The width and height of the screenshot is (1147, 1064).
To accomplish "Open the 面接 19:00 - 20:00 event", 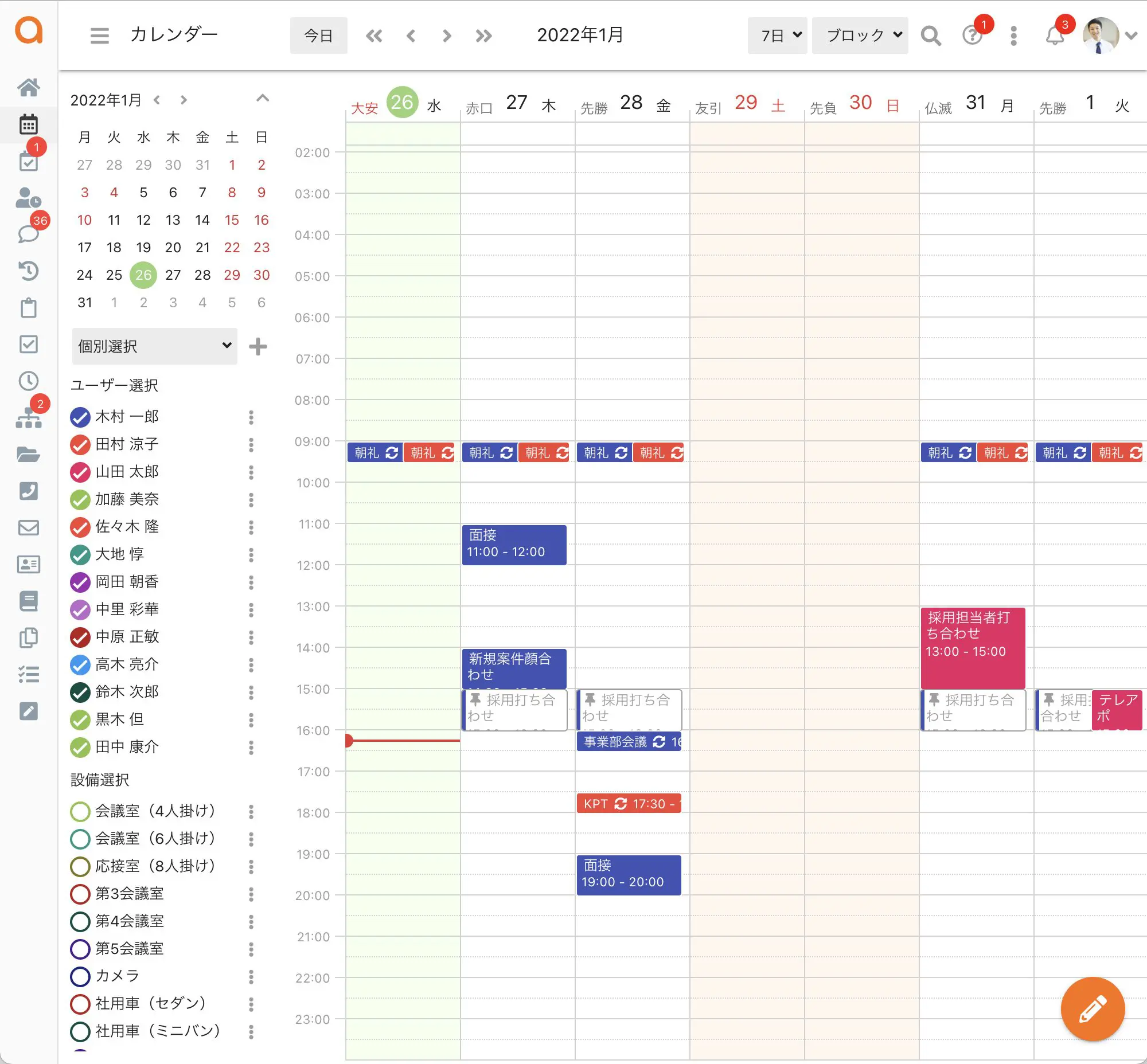I will pos(629,875).
